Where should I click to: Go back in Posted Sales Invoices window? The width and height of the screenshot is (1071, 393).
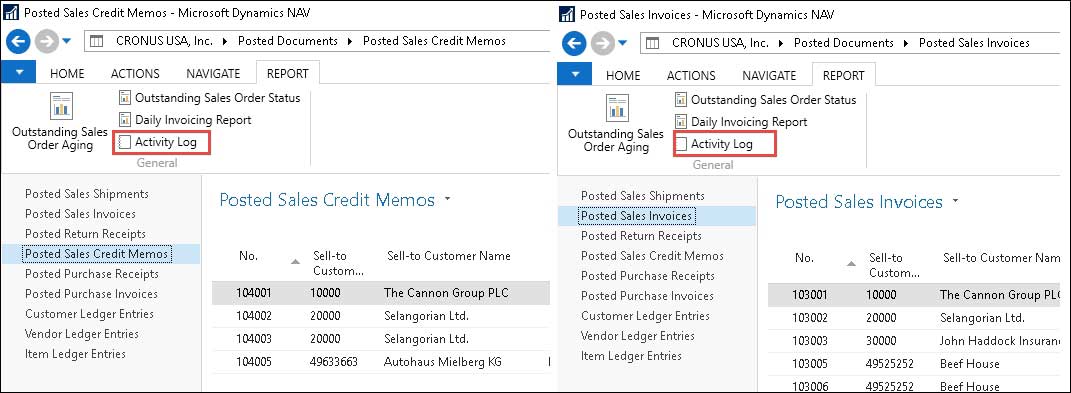tap(574, 44)
